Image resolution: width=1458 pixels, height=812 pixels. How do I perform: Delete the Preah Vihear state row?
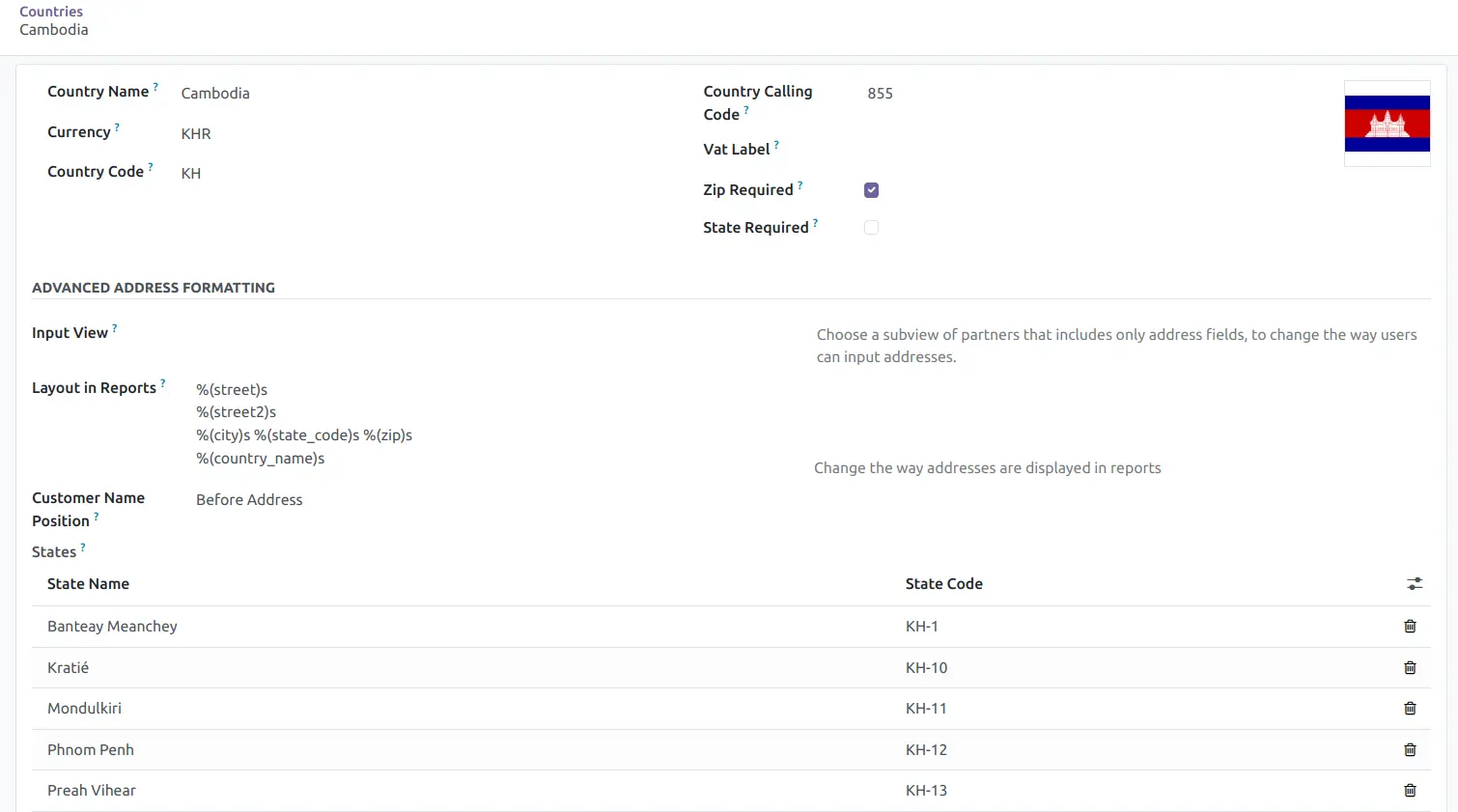click(1410, 791)
